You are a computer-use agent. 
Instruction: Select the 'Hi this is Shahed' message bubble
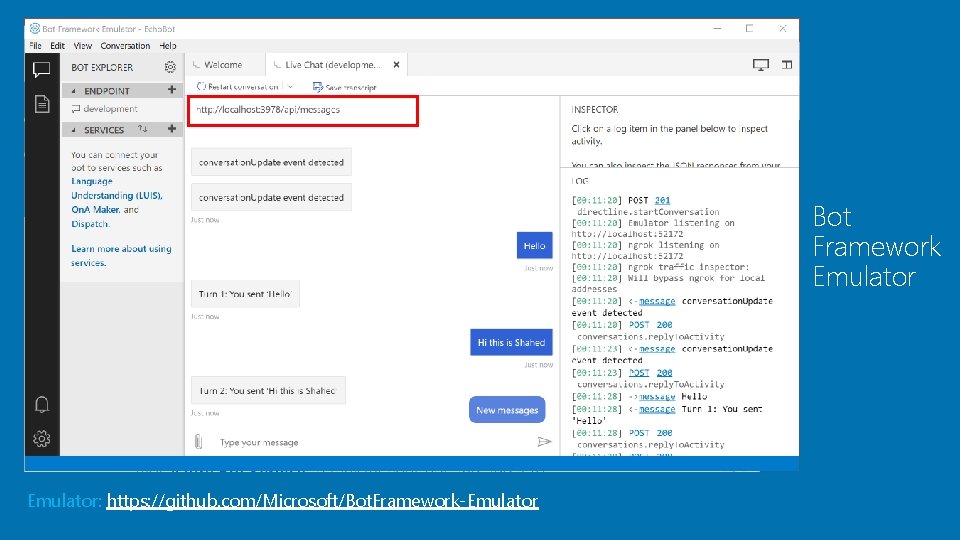511,342
